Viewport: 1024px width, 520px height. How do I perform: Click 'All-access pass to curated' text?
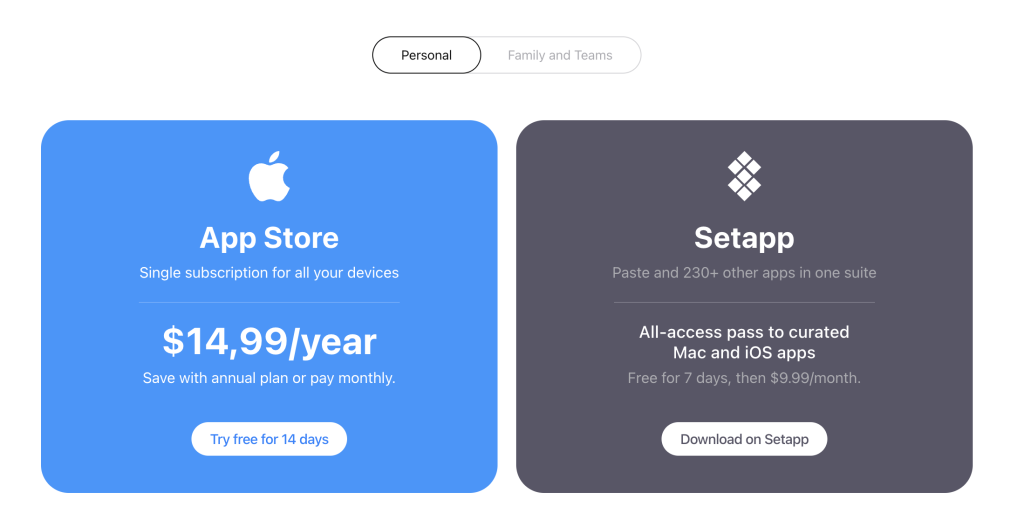click(744, 332)
